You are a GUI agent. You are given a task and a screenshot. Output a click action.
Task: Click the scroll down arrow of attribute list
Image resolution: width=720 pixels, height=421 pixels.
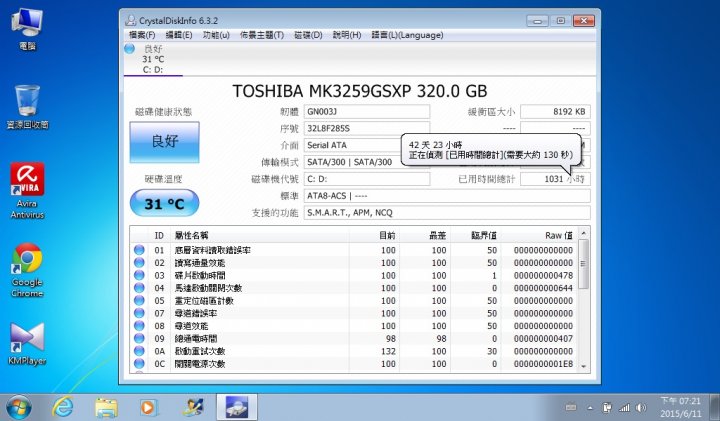point(584,366)
